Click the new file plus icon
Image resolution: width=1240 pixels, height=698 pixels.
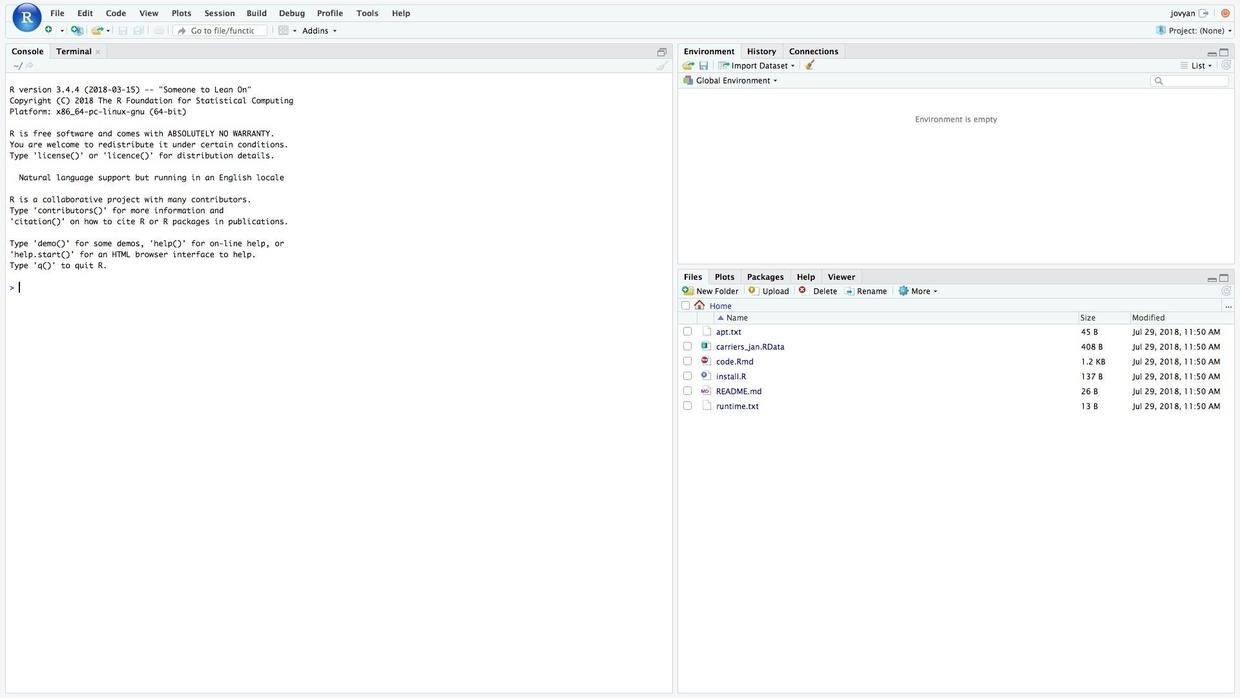click(49, 30)
